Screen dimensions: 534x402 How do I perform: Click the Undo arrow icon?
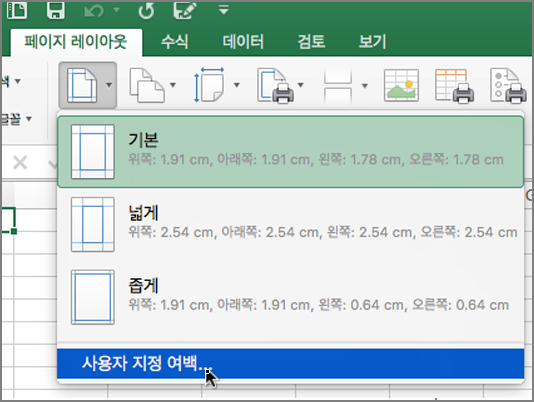(94, 11)
